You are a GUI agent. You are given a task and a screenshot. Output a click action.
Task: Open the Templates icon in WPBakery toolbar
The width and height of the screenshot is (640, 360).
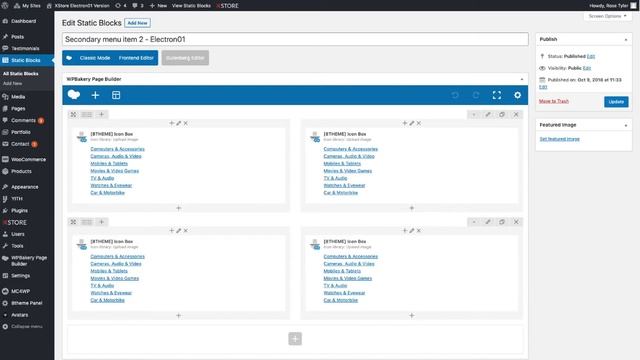pos(116,95)
